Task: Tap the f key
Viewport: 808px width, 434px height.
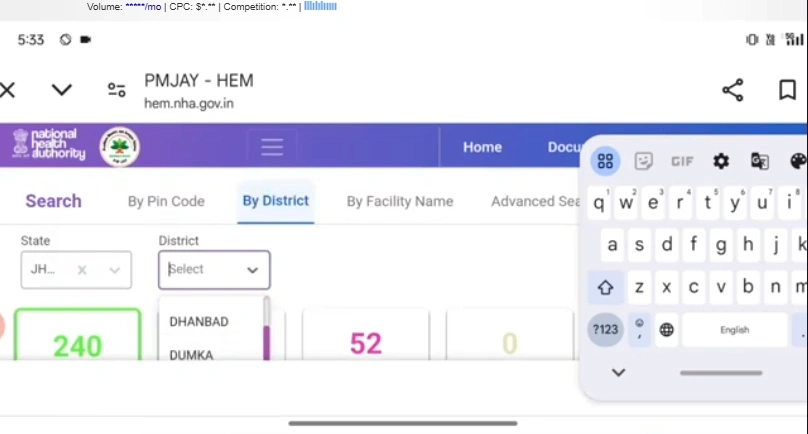Action: click(x=694, y=245)
